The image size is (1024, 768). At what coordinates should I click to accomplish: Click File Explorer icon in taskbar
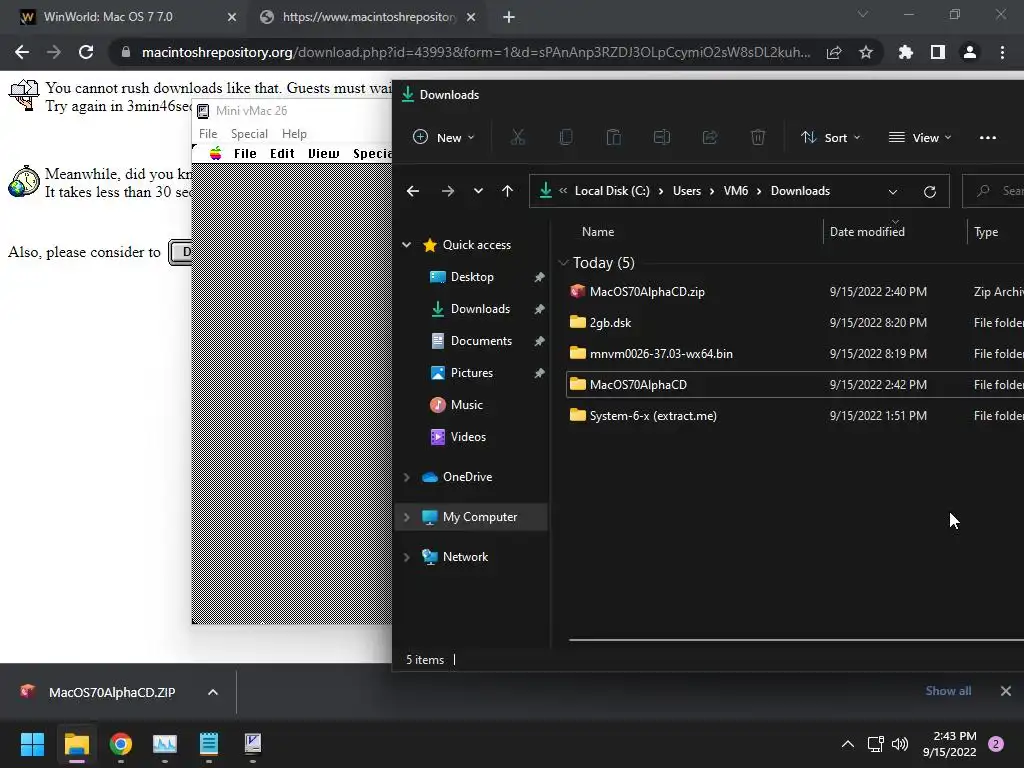(x=76, y=744)
